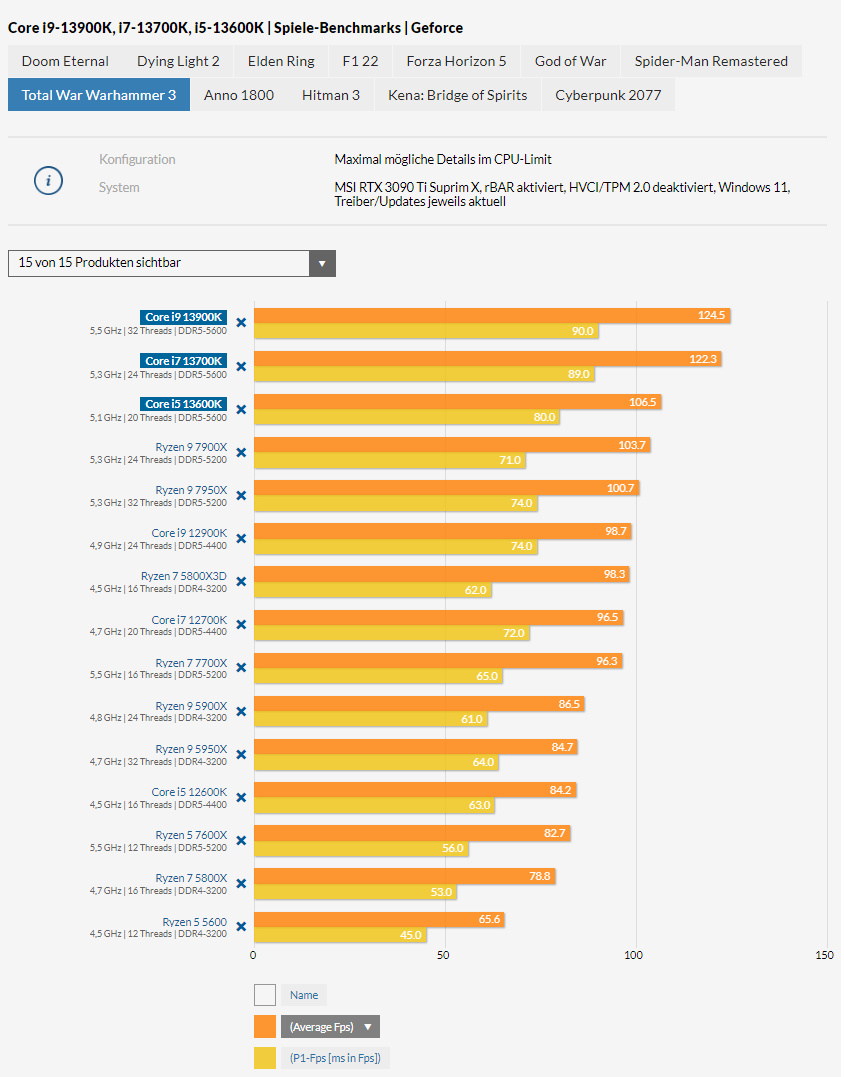Click the 106.5 average fps bar
The height and width of the screenshot is (1077, 844).
tap(457, 402)
